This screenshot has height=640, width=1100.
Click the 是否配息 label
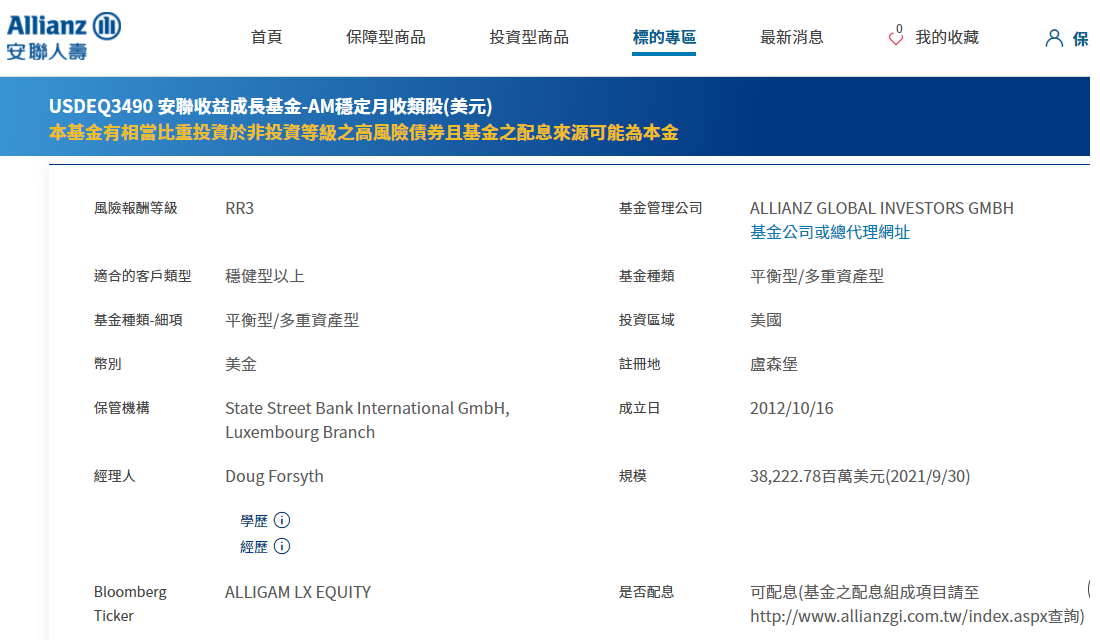[646, 592]
